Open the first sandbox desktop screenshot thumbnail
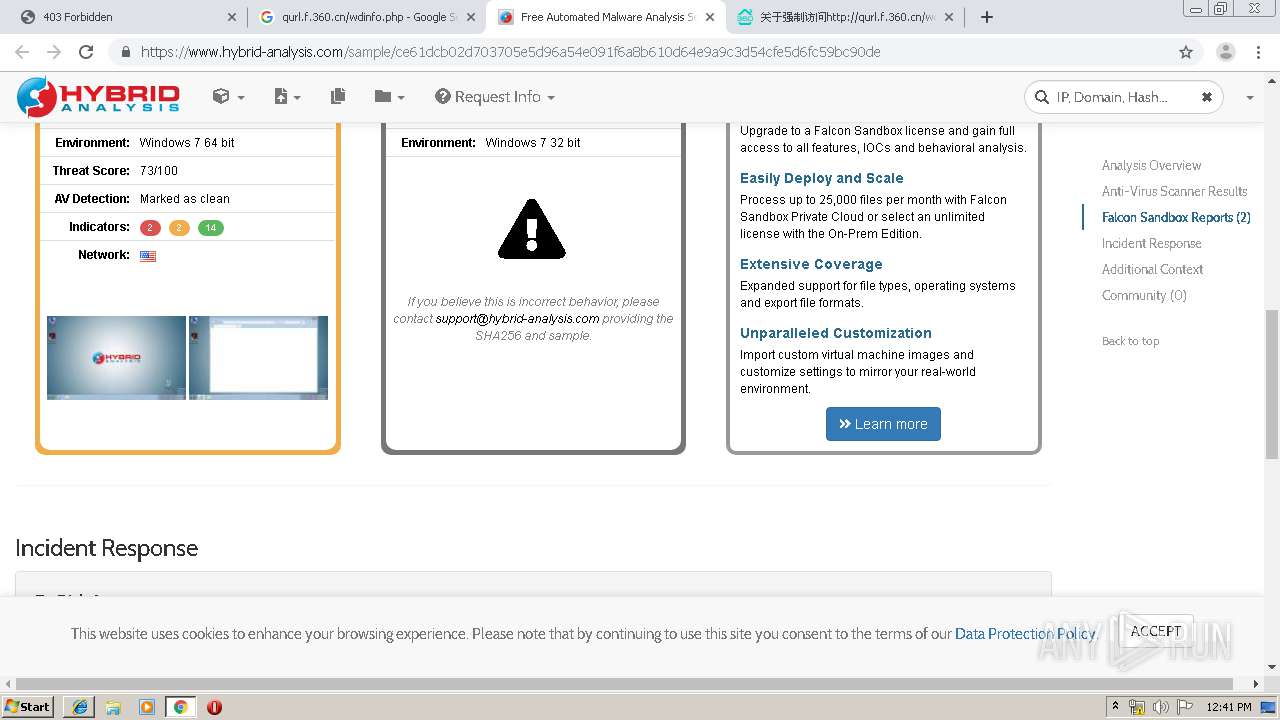This screenshot has height=720, width=1280. tap(116, 358)
